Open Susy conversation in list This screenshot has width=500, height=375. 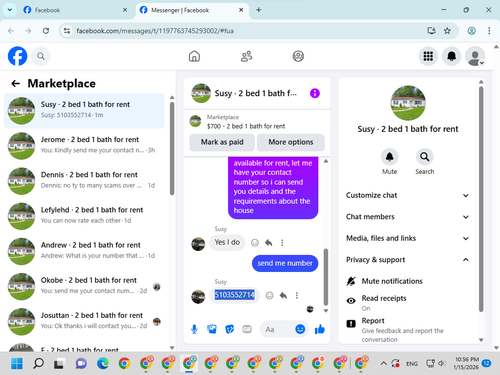[x=84, y=111]
